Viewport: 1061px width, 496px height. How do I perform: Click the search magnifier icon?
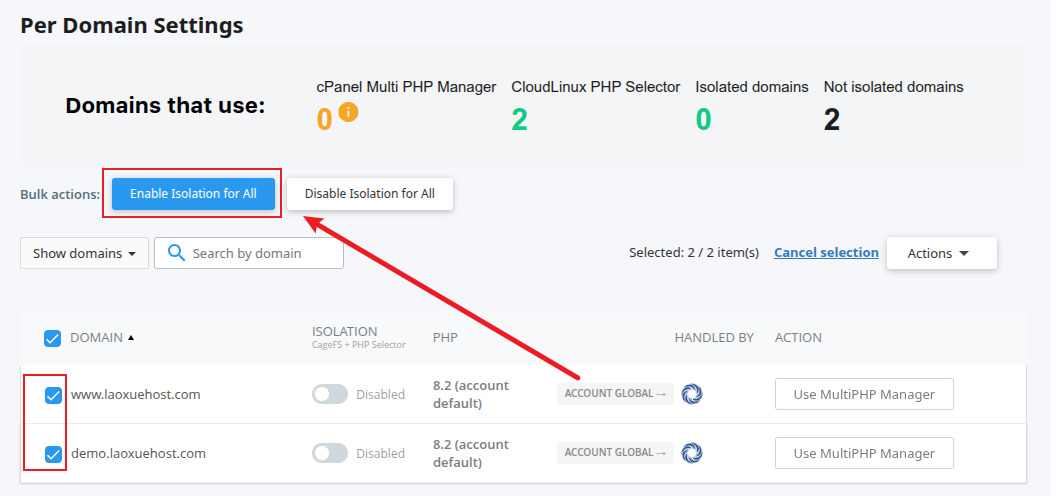[x=177, y=253]
